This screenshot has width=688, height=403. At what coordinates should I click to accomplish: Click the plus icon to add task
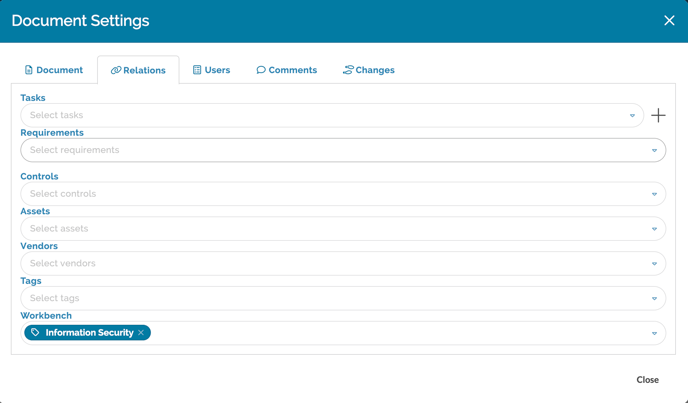658,116
